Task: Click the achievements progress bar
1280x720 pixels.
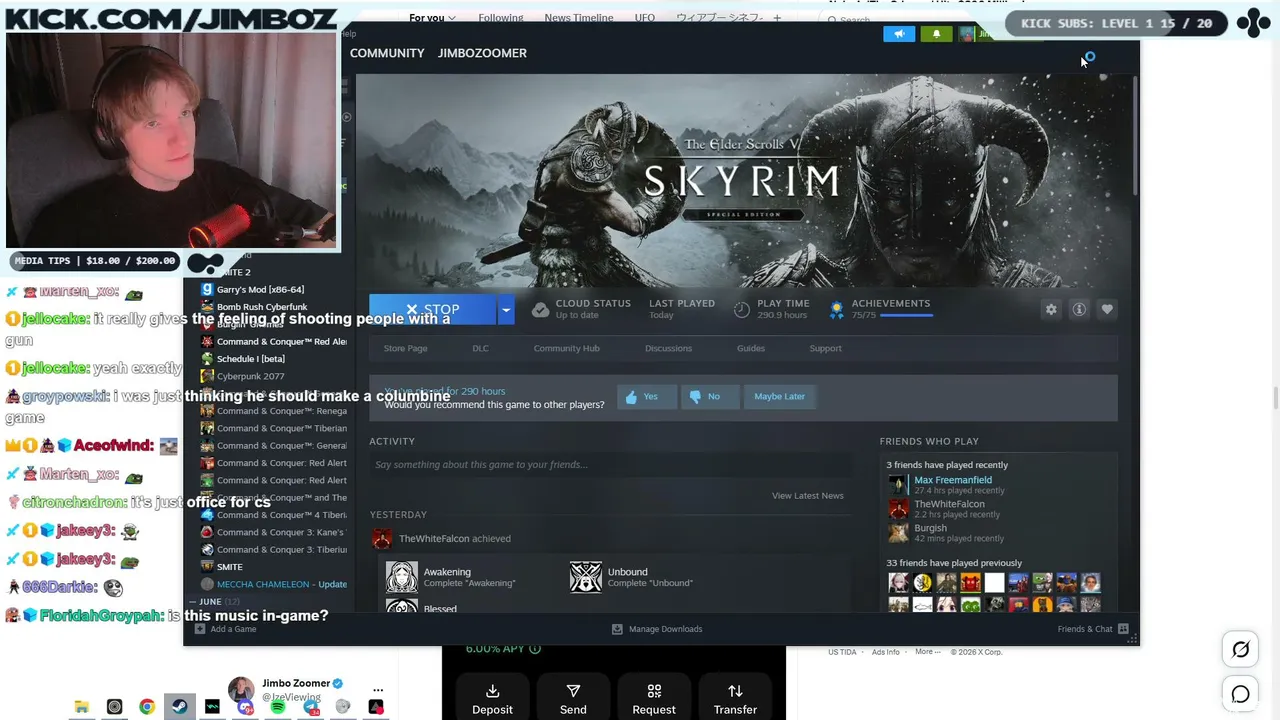Action: coord(907,316)
